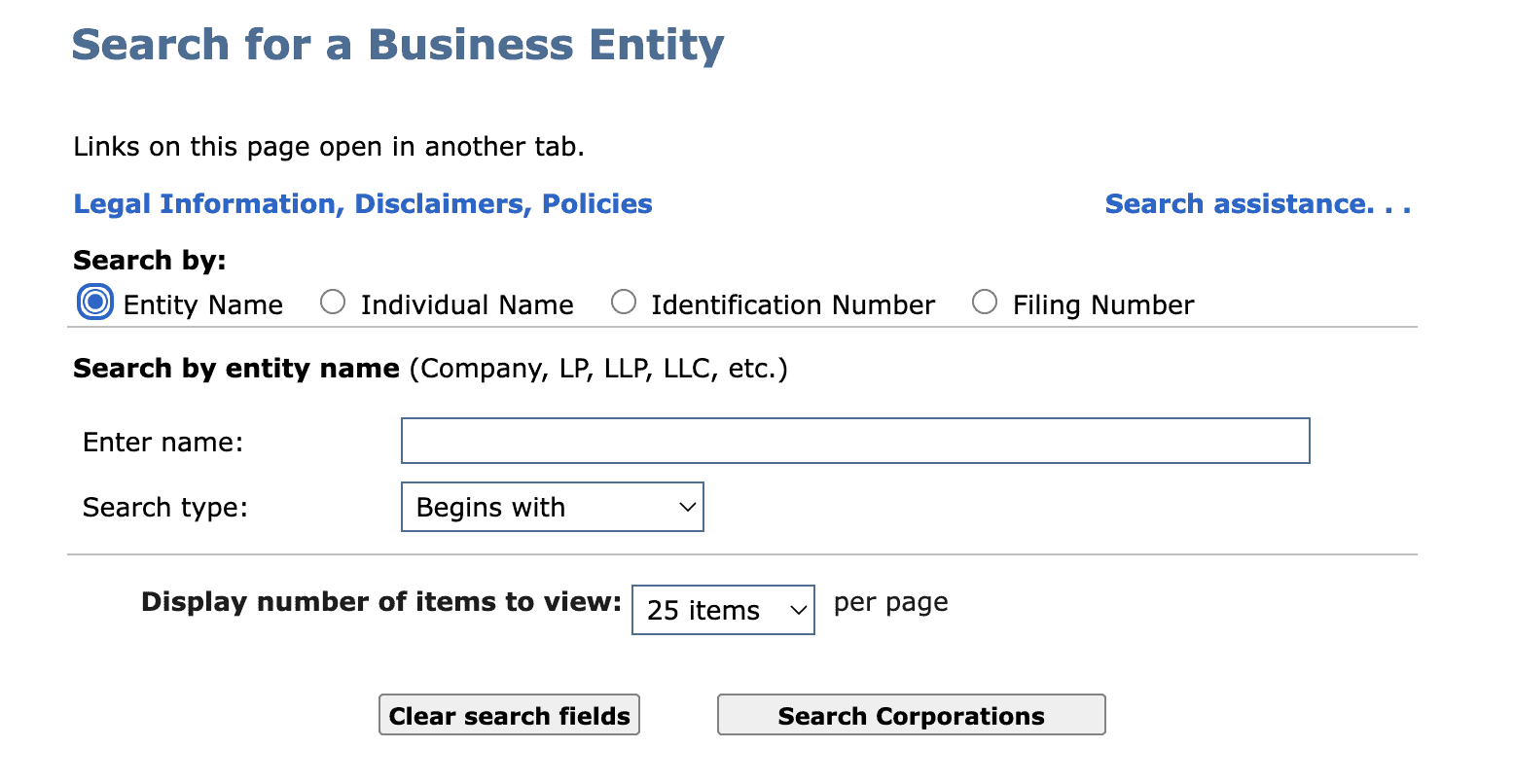The image size is (1514, 784).
Task: Submit the search with Search Corporations
Action: point(911,715)
